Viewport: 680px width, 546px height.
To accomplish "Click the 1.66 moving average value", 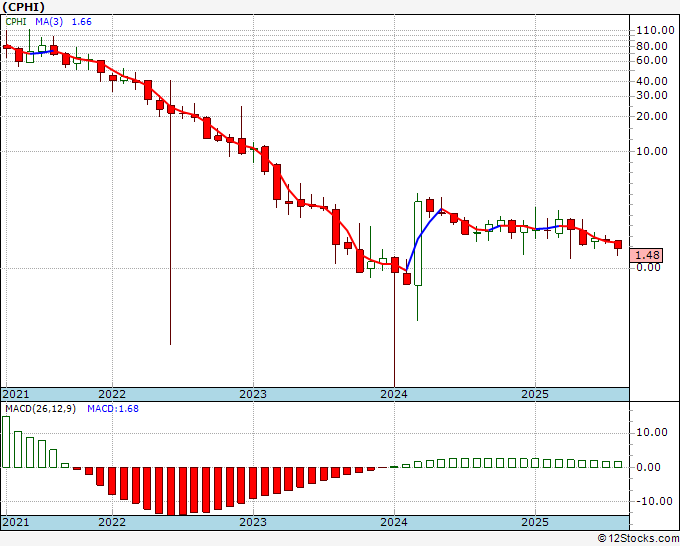I will pyautogui.click(x=82, y=22).
